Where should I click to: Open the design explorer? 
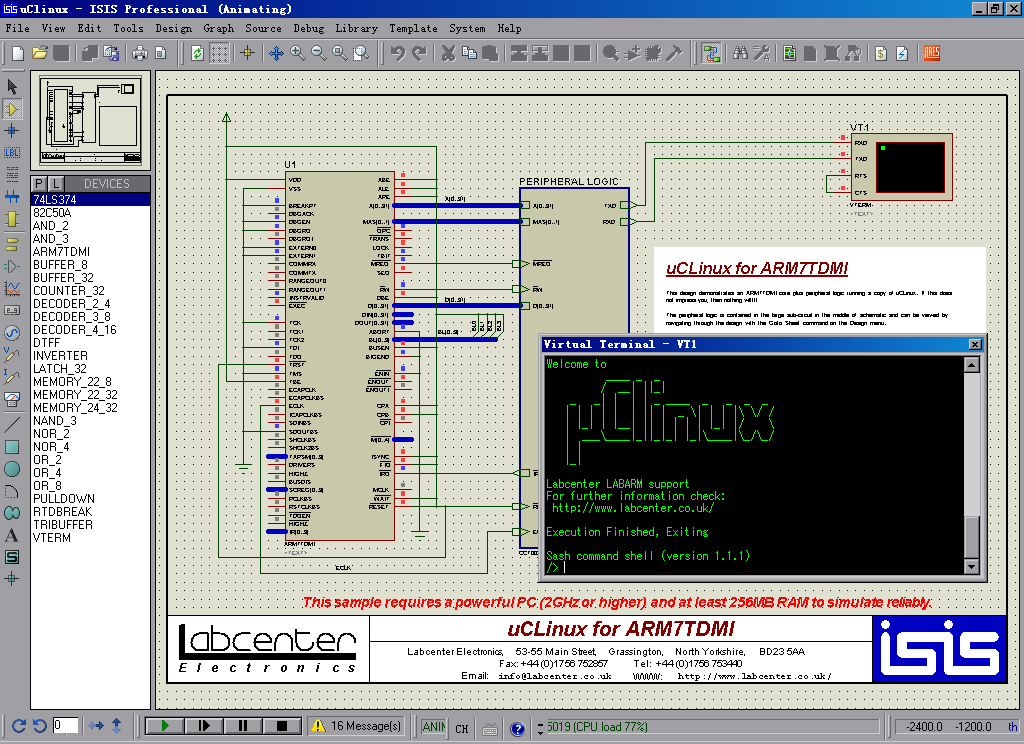pyautogui.click(x=790, y=54)
